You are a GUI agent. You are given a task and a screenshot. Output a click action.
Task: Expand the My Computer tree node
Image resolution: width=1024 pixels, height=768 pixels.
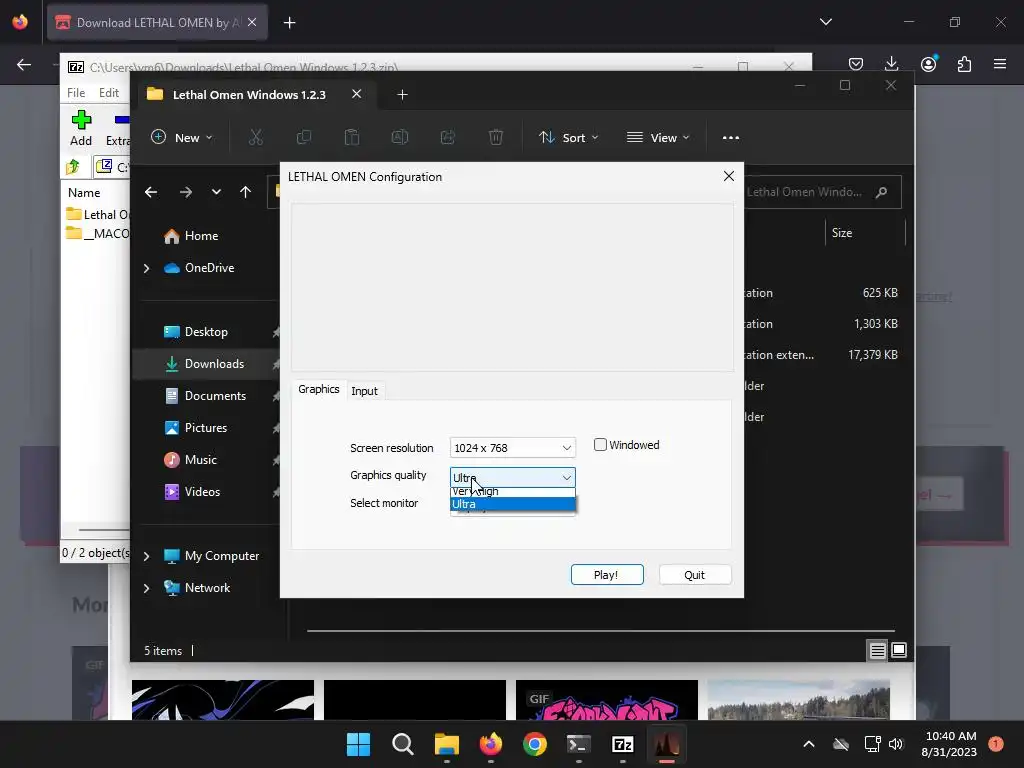146,556
